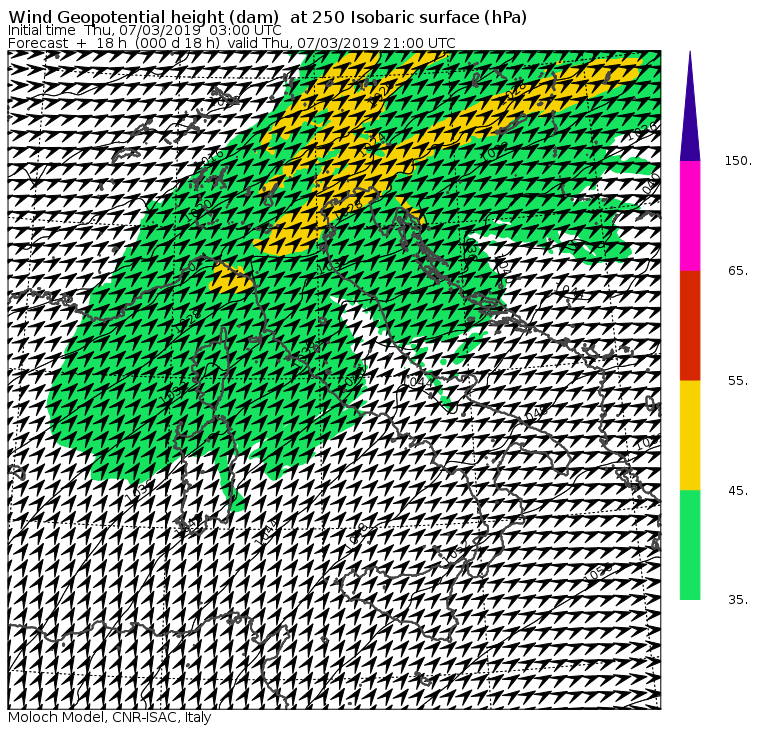Click the yellow 45–55 legend swatch
Screen dimensions: 760x731
pos(690,435)
